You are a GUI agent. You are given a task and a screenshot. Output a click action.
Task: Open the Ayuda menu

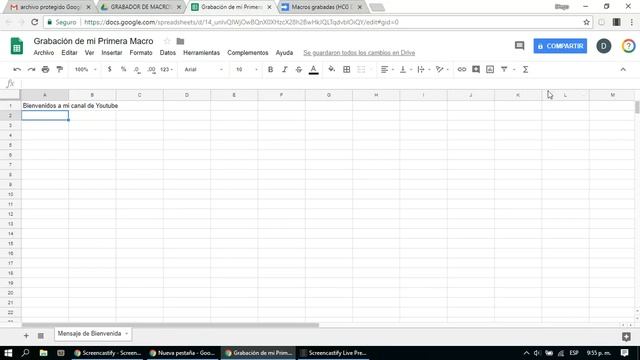coord(284,53)
